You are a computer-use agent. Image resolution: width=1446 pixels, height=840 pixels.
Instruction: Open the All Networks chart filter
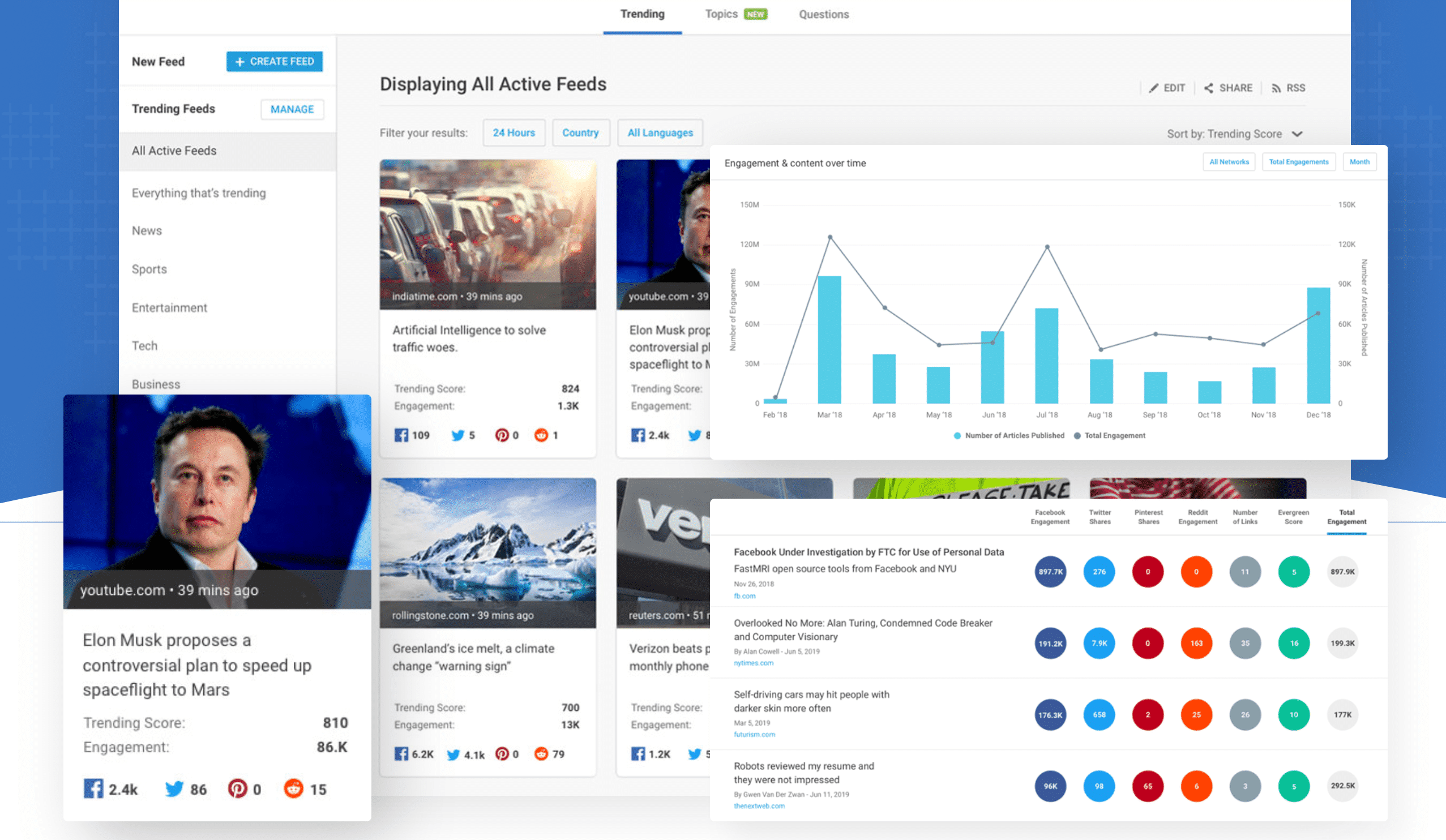[1229, 162]
